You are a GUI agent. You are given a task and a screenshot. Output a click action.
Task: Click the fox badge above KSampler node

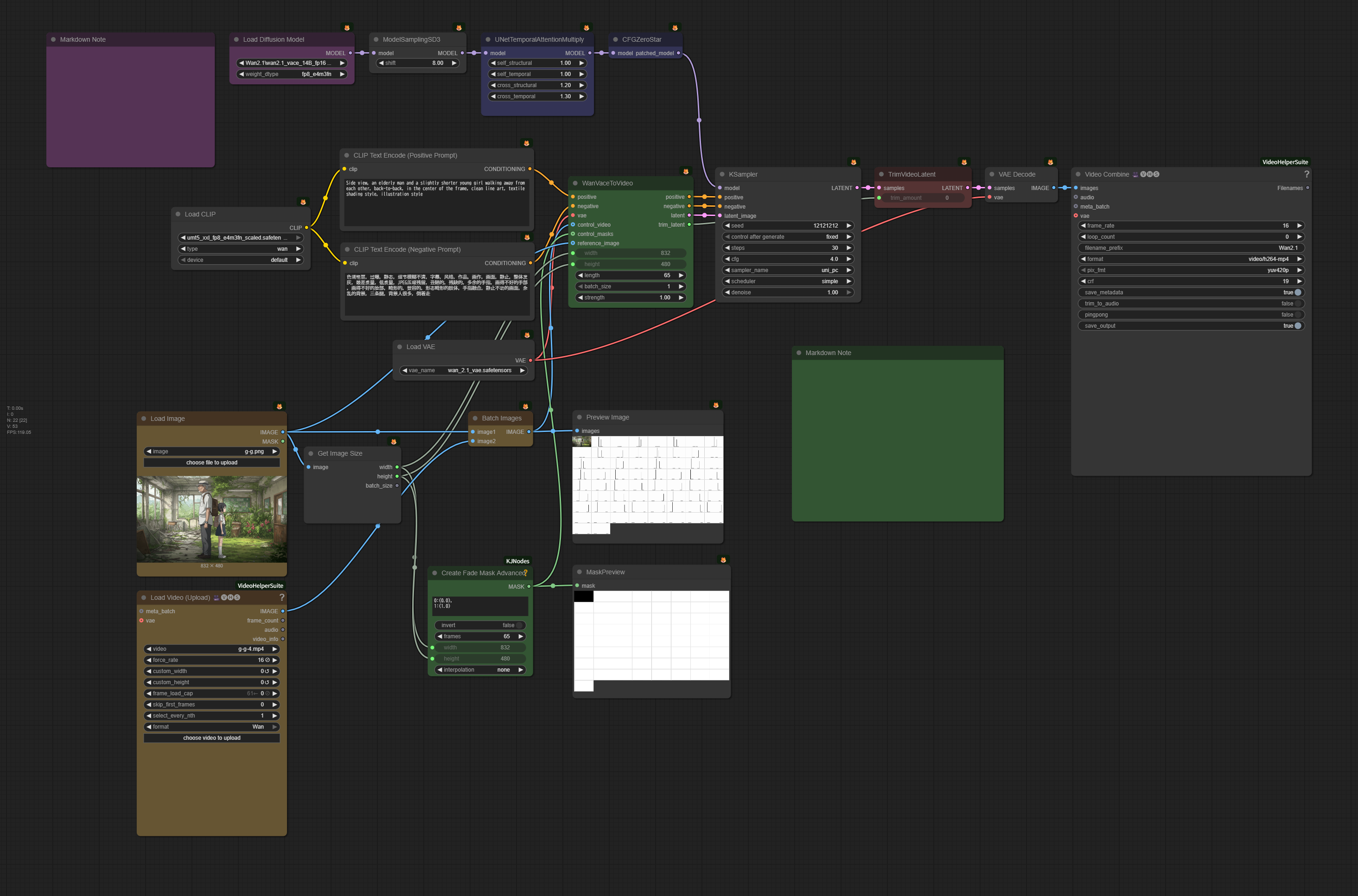pos(853,162)
